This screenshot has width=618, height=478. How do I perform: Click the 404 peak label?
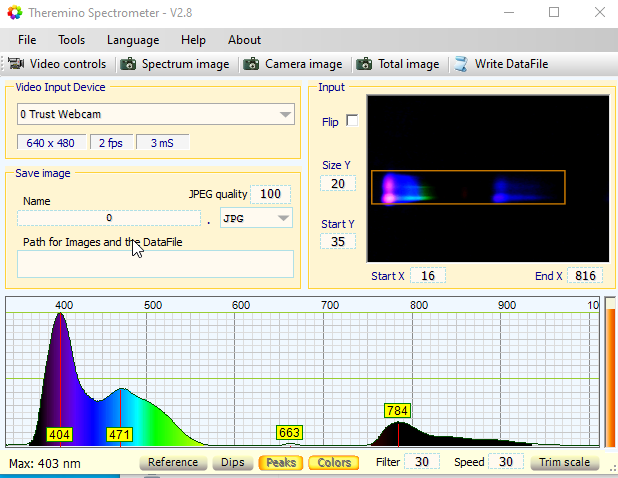click(60, 435)
